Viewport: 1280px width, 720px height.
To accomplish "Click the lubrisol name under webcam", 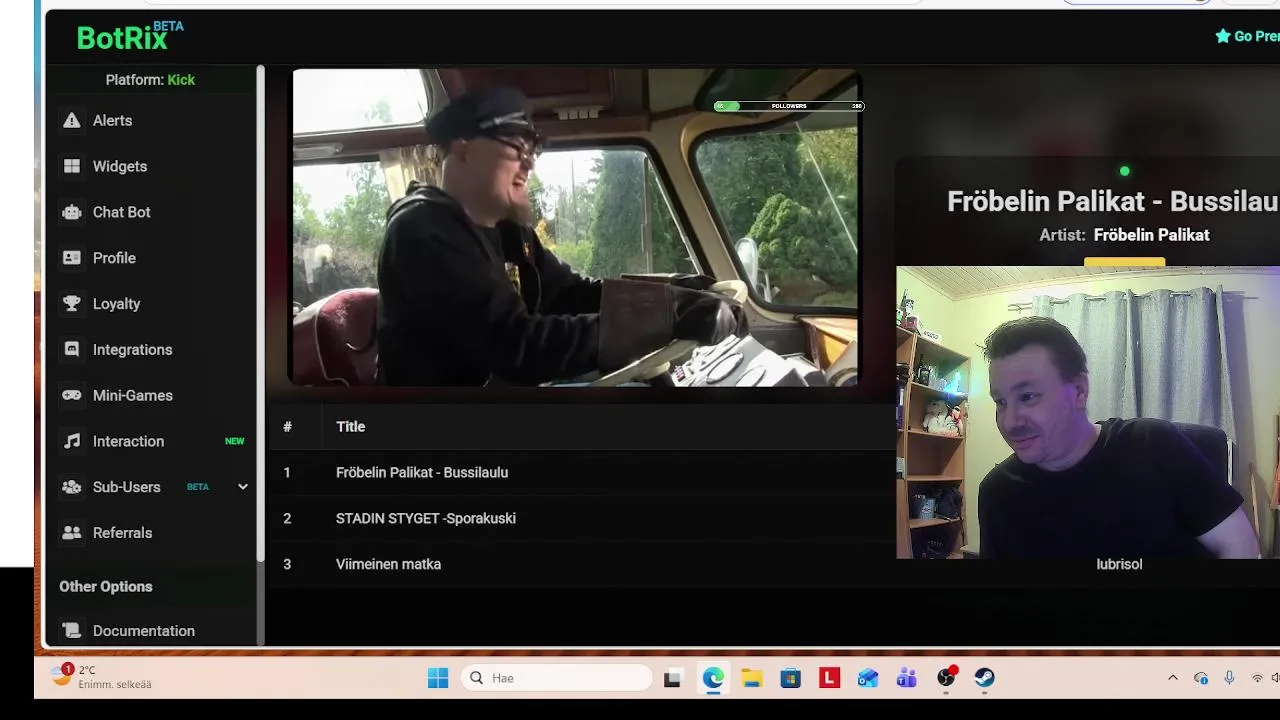I will pyautogui.click(x=1119, y=564).
